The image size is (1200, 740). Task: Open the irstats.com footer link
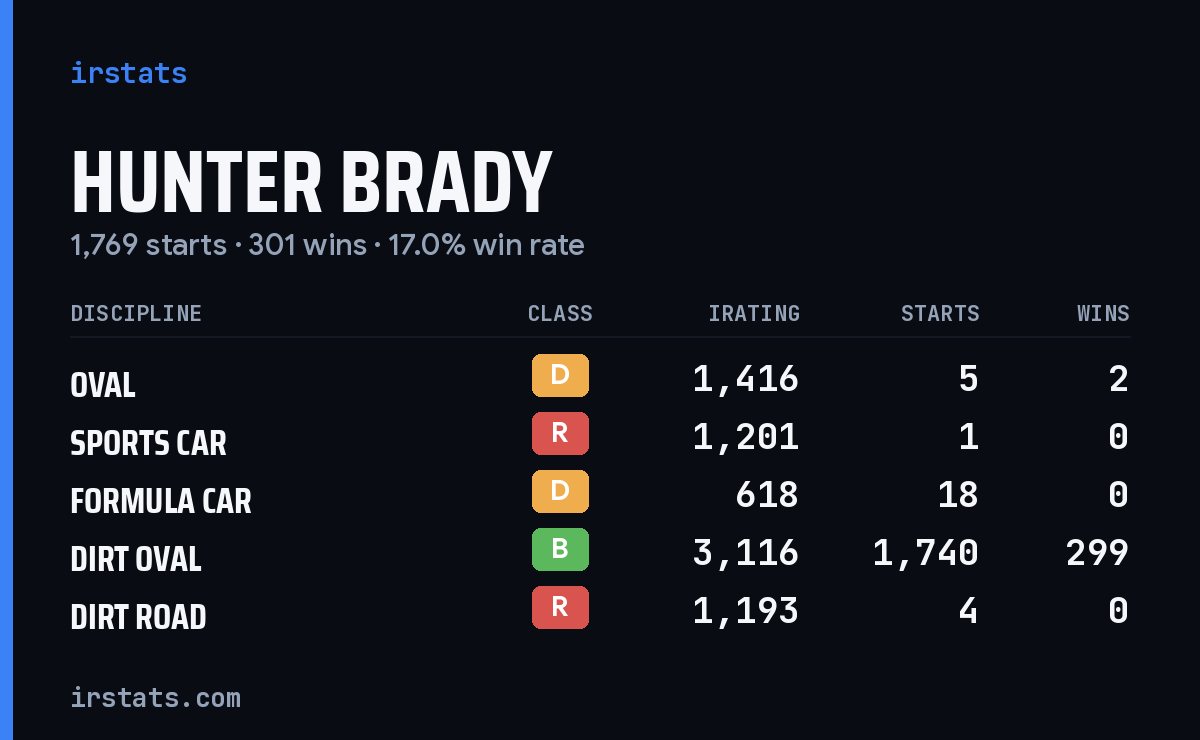pyautogui.click(x=156, y=697)
